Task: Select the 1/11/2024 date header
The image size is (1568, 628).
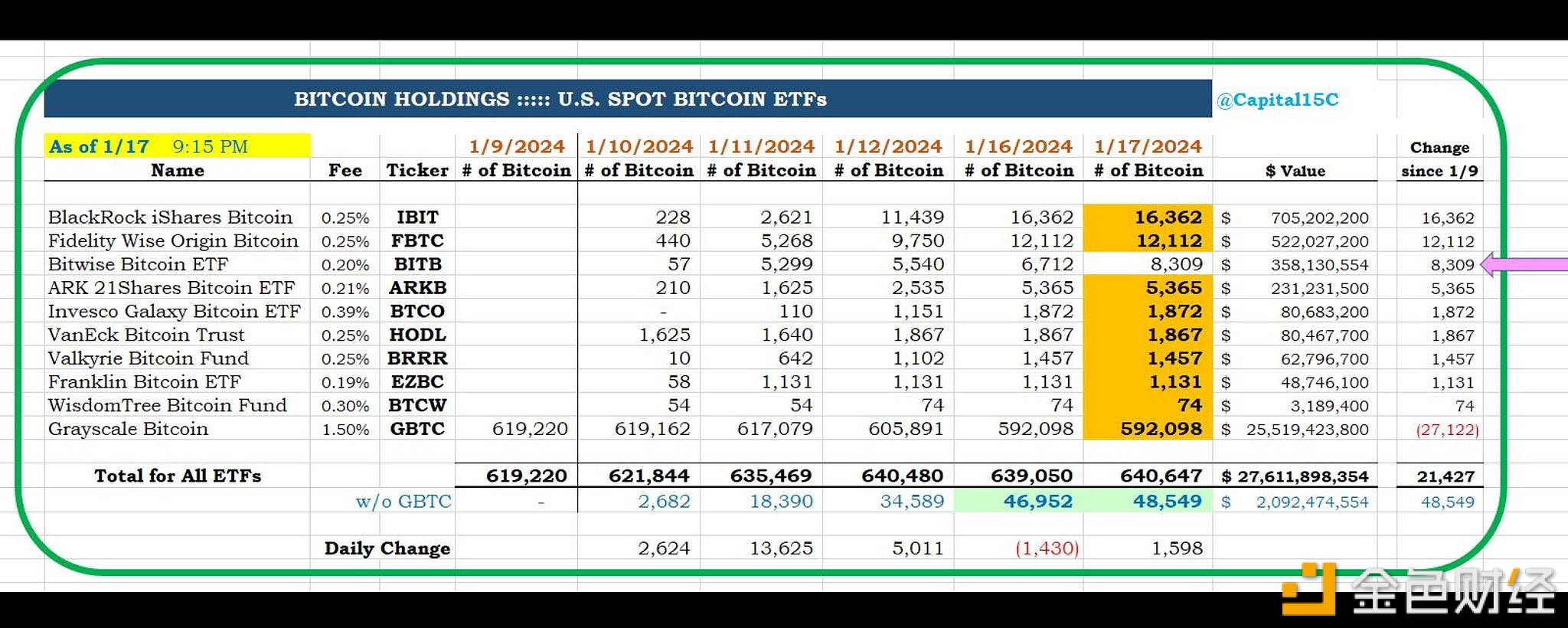Action: coord(762,146)
